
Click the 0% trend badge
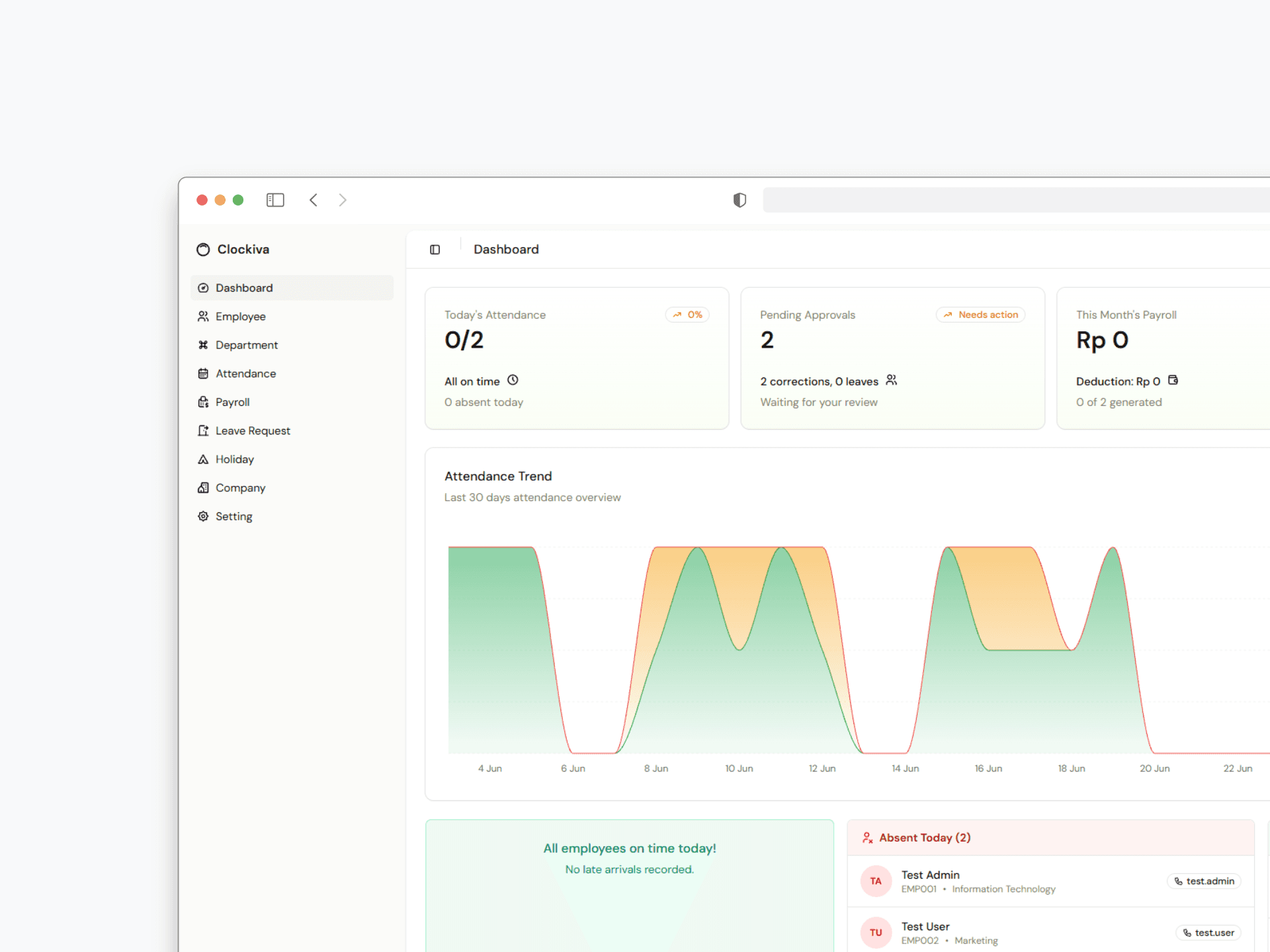[687, 315]
